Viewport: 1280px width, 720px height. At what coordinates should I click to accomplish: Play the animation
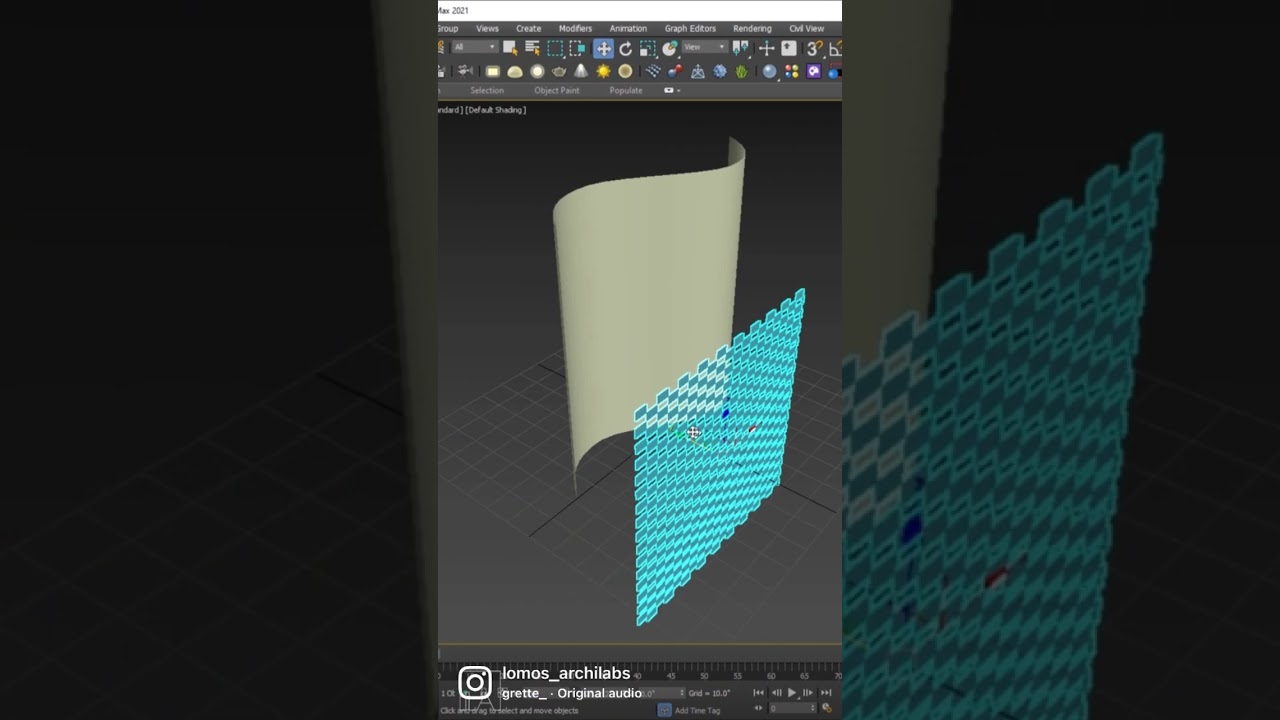coord(792,693)
